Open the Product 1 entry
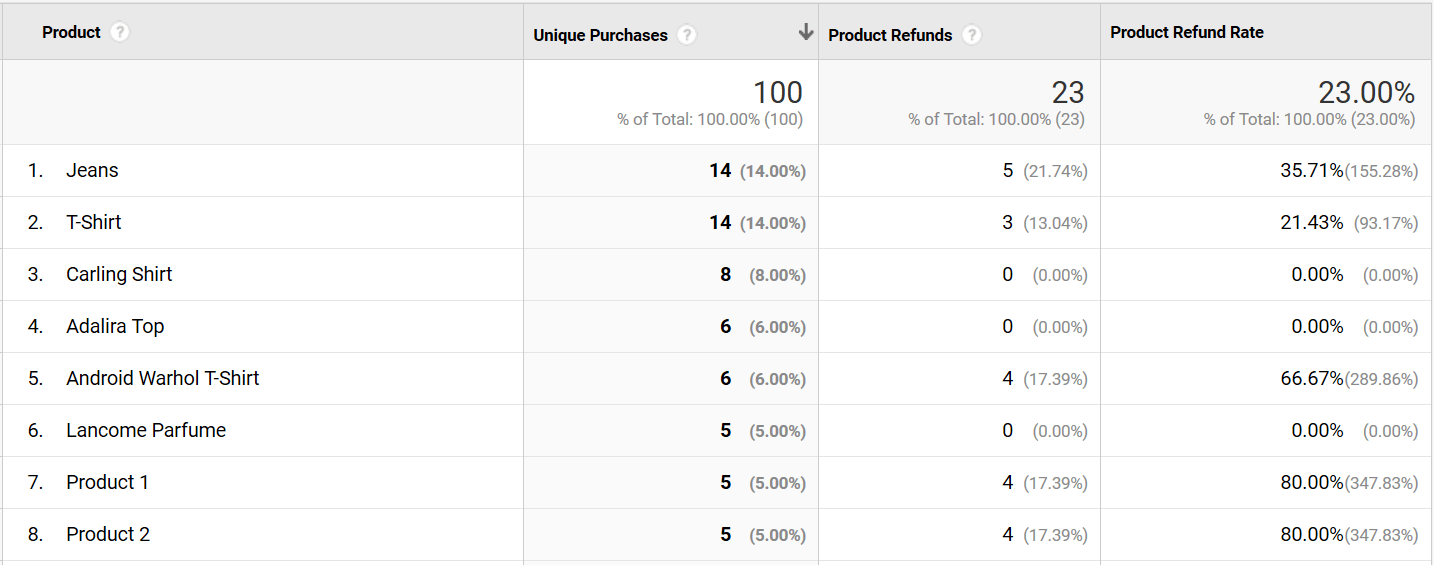The height and width of the screenshot is (565, 1434). (x=107, y=483)
